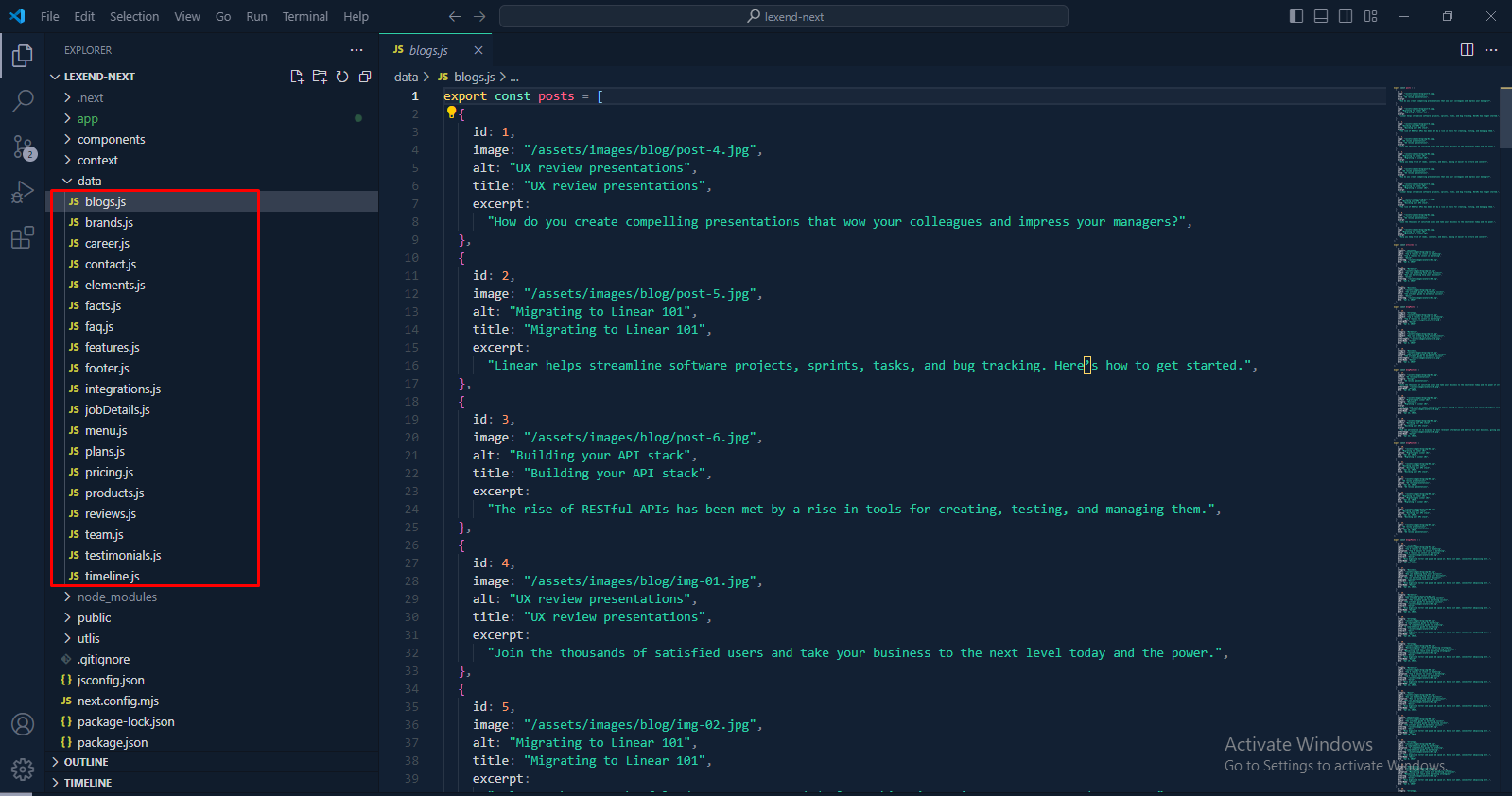Click the New File icon in Explorer

point(297,77)
